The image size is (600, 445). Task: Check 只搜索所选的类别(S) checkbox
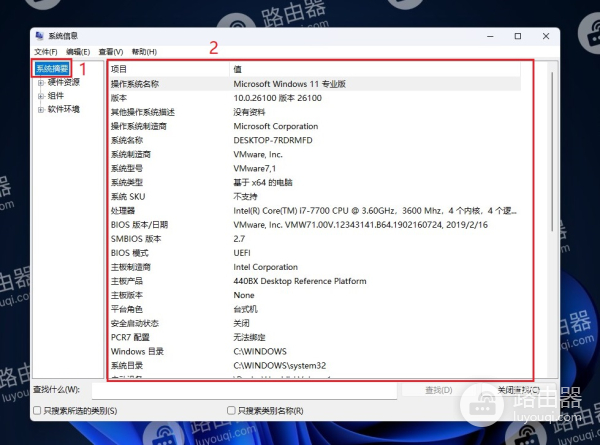[x=37, y=411]
